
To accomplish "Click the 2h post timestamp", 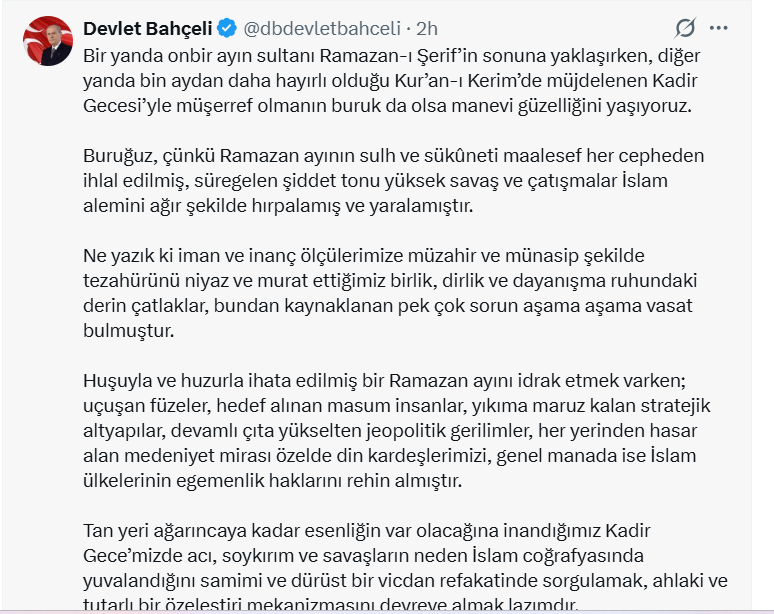I will (427, 27).
